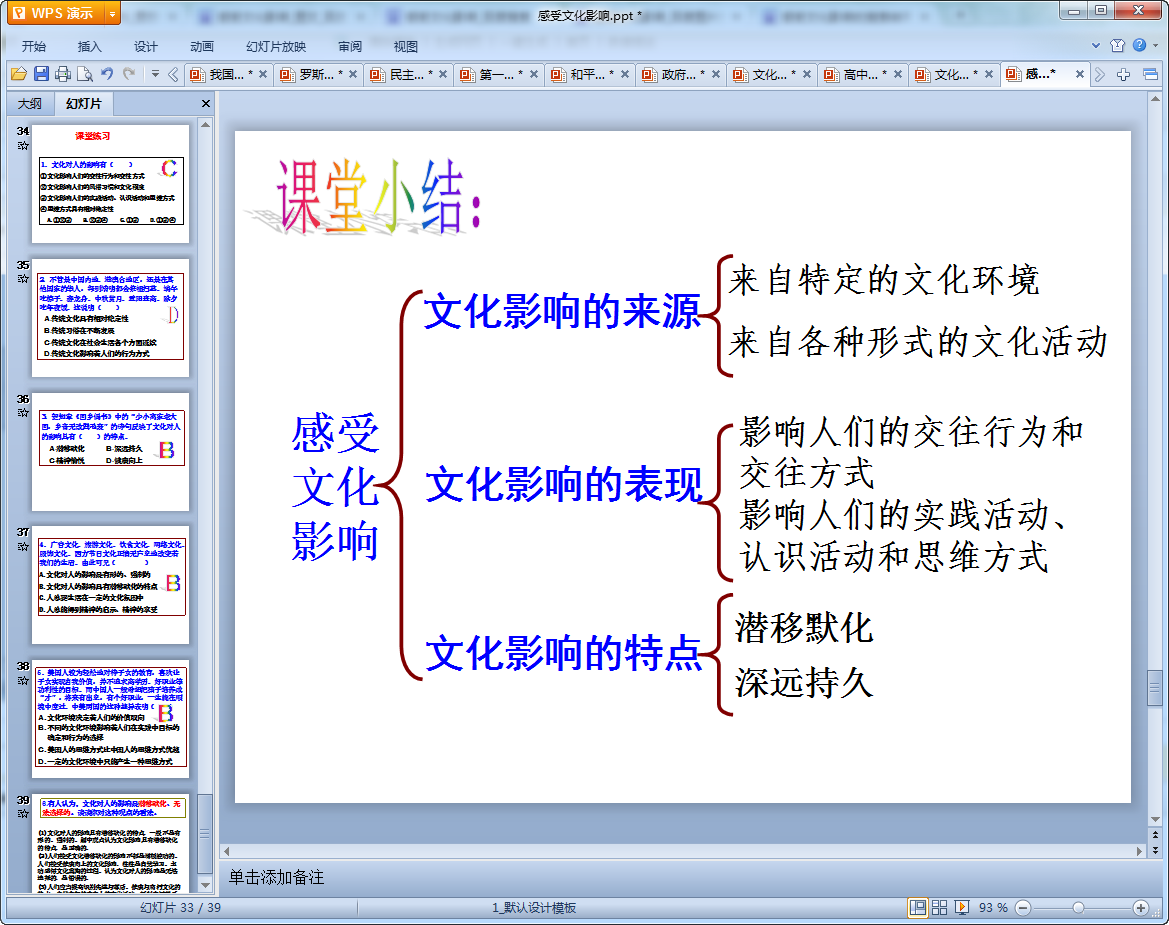Click the animation star icon under slide 34

23,145
